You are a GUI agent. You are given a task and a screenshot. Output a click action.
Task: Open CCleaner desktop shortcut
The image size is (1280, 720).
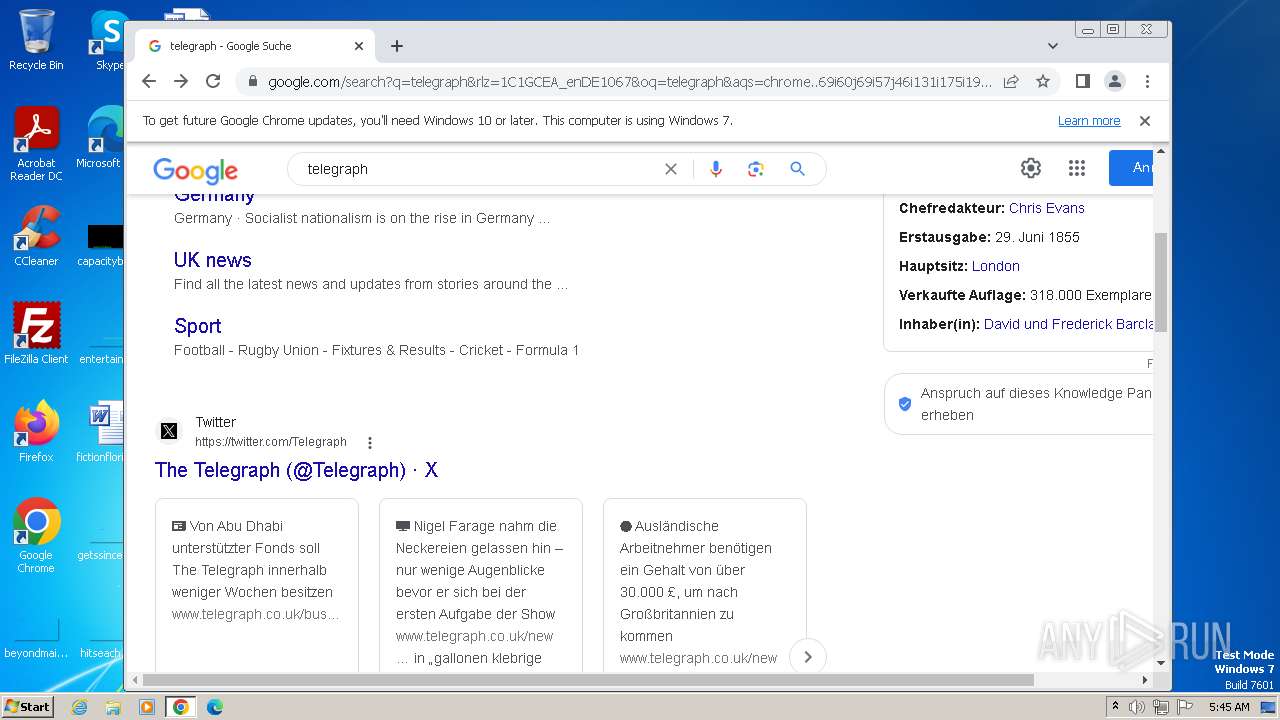[36, 237]
